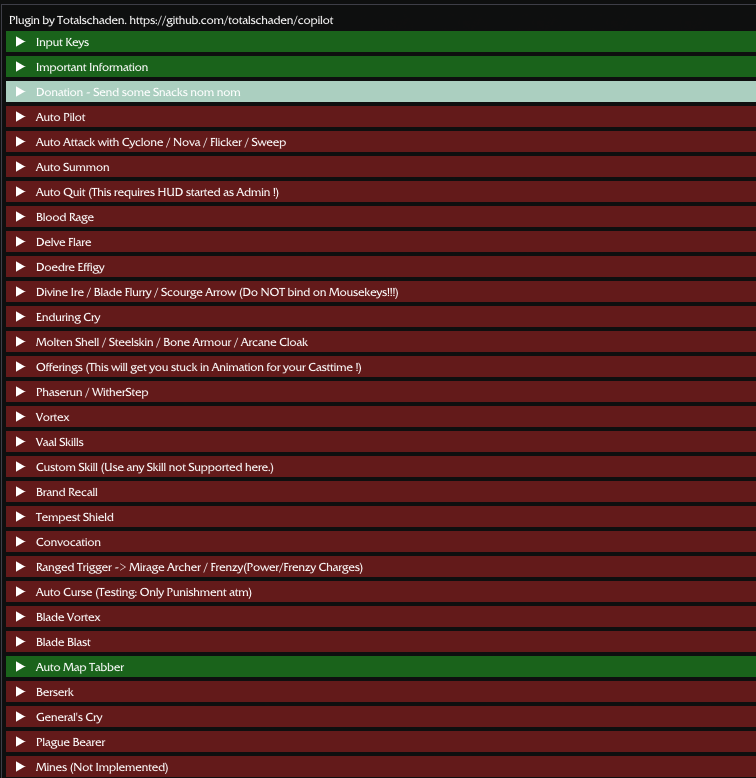Screen dimensions: 756x778
Task: Click the 'Important Information' label
Action: [x=92, y=67]
